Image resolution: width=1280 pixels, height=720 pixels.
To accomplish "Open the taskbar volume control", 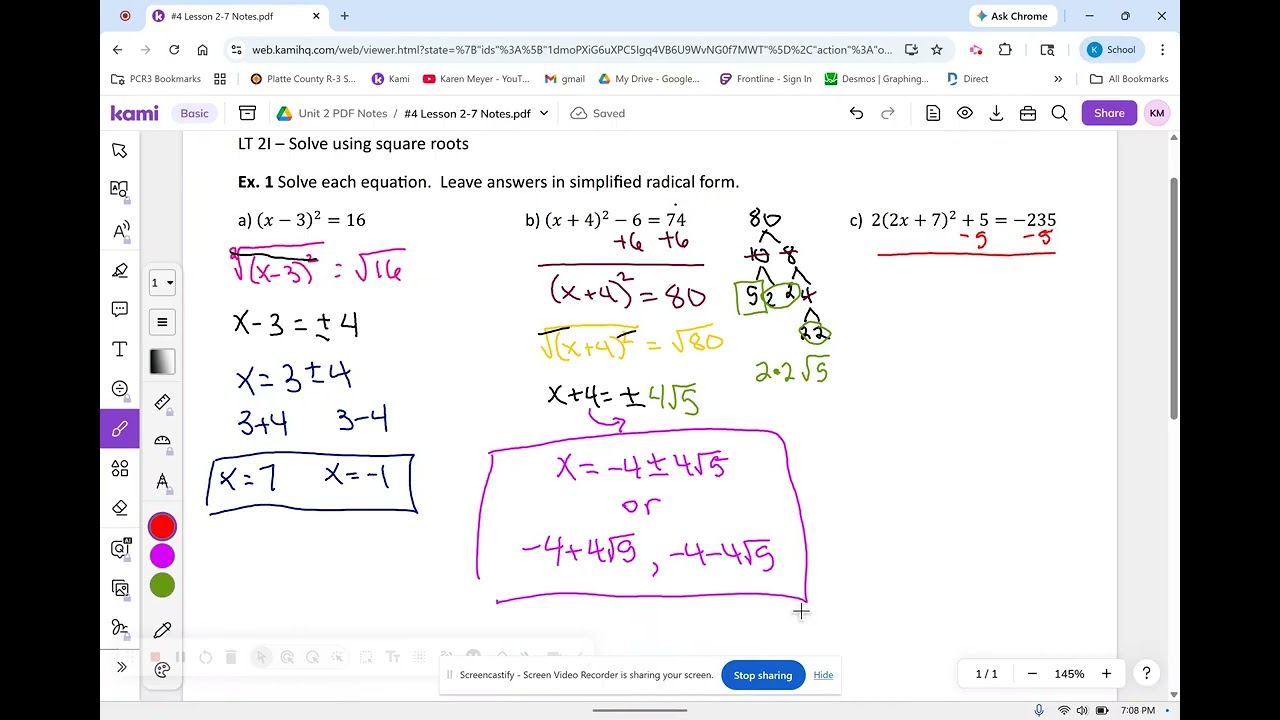I will pos(1082,711).
